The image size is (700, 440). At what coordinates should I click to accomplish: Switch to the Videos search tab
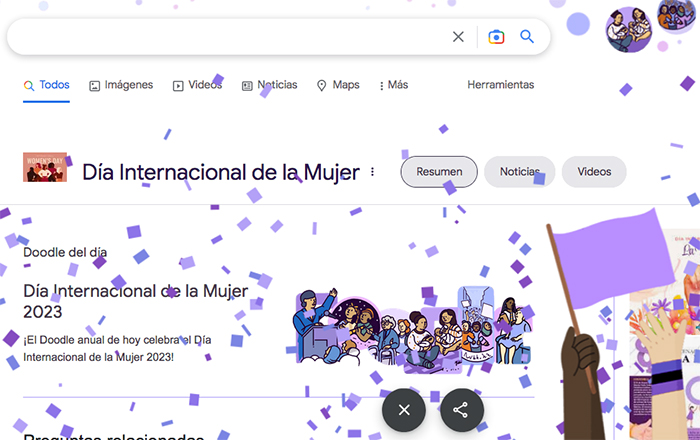197,85
